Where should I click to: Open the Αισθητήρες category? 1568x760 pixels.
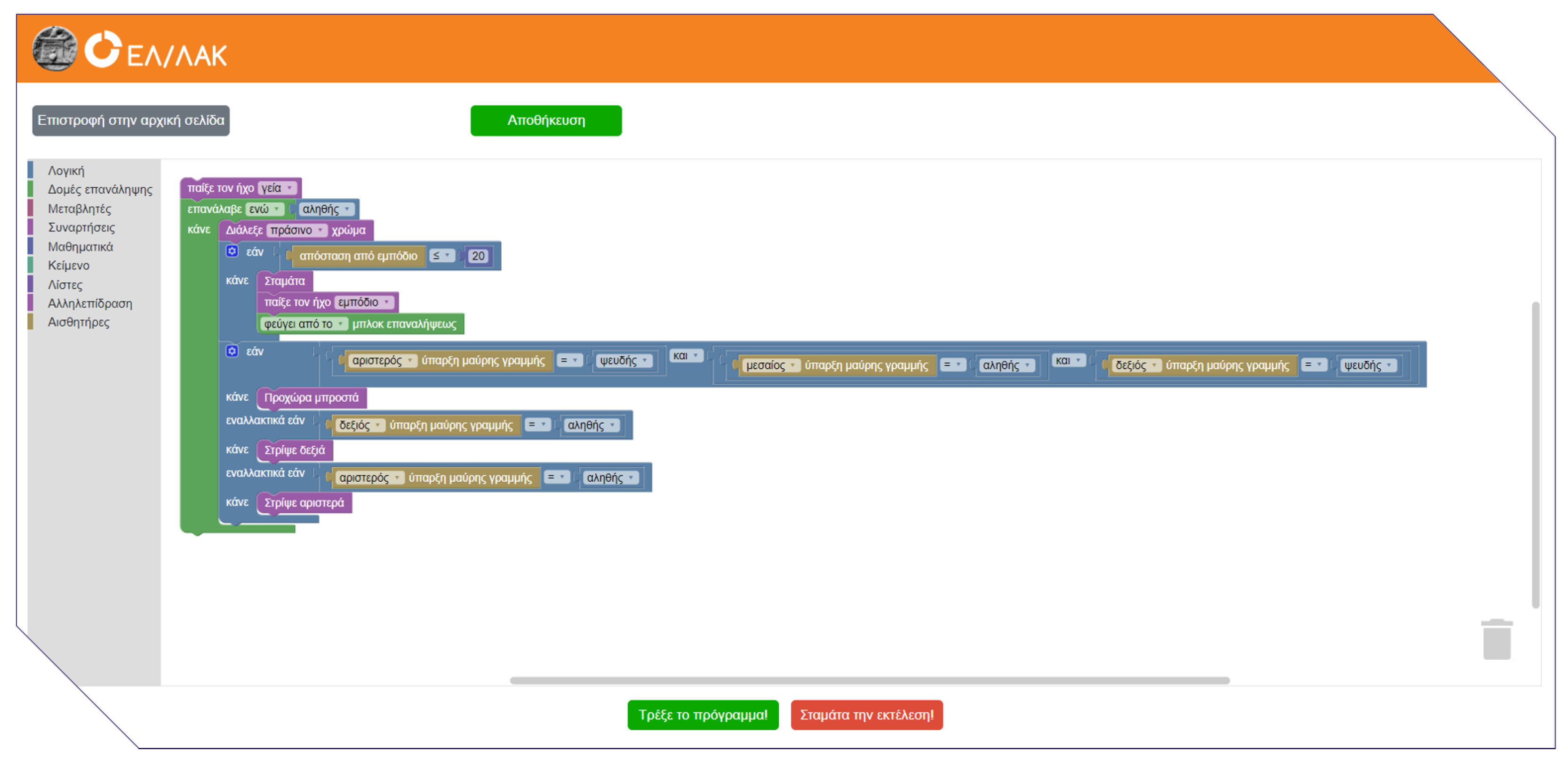coord(79,322)
